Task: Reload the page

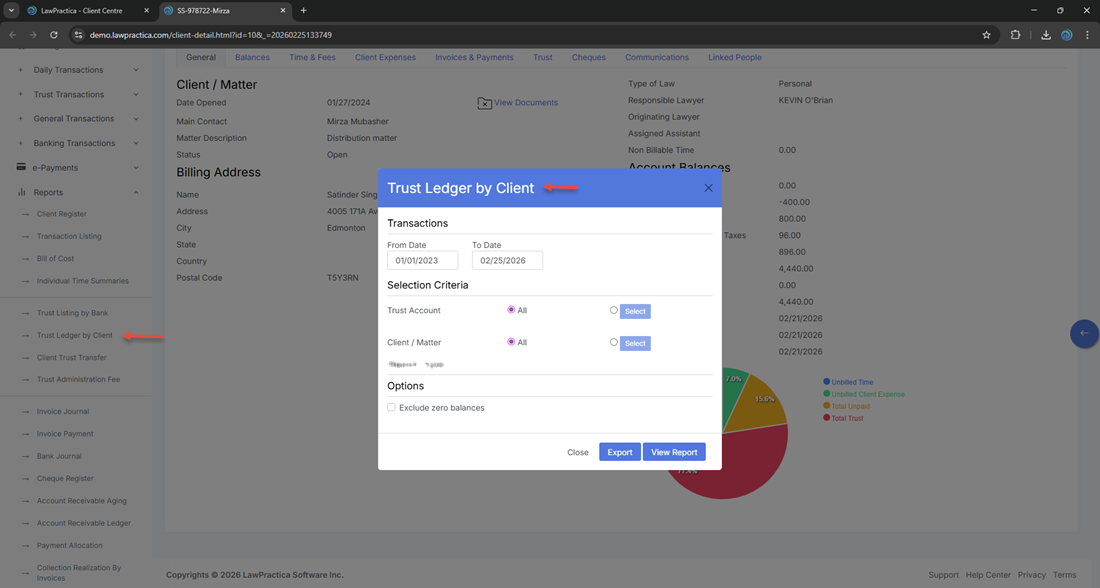Action: pos(54,35)
